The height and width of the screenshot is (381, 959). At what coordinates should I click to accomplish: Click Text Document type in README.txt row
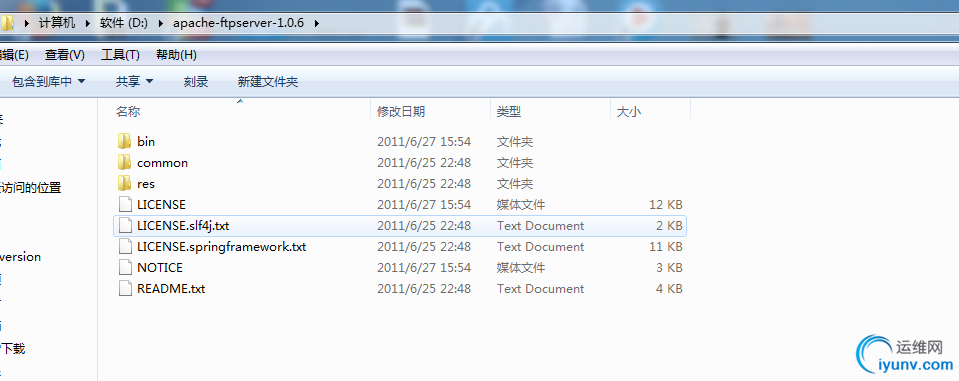[541, 289]
